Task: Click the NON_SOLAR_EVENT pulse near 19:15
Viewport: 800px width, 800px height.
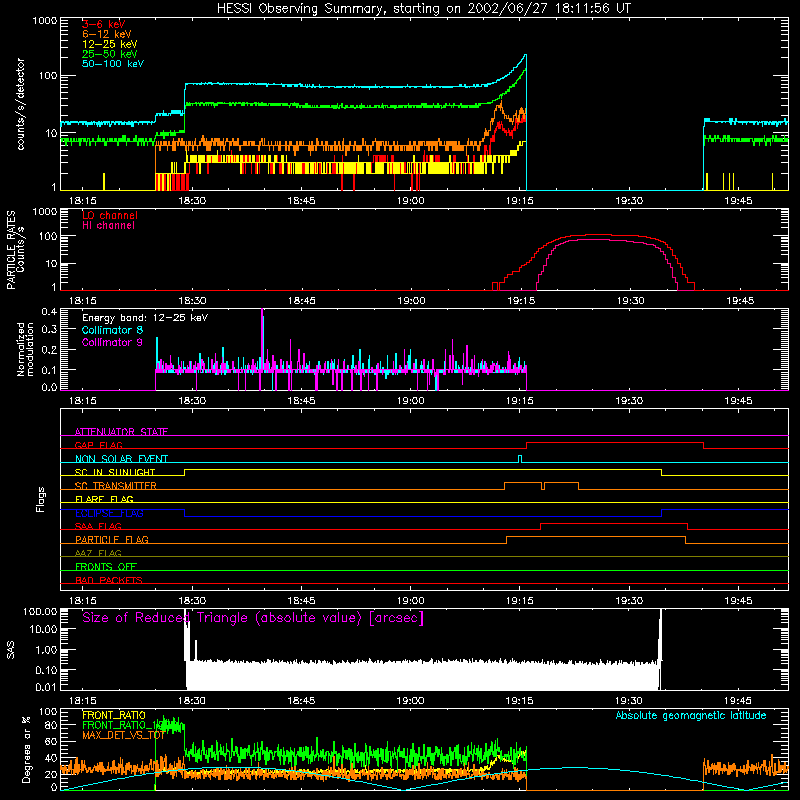Action: tap(520, 459)
